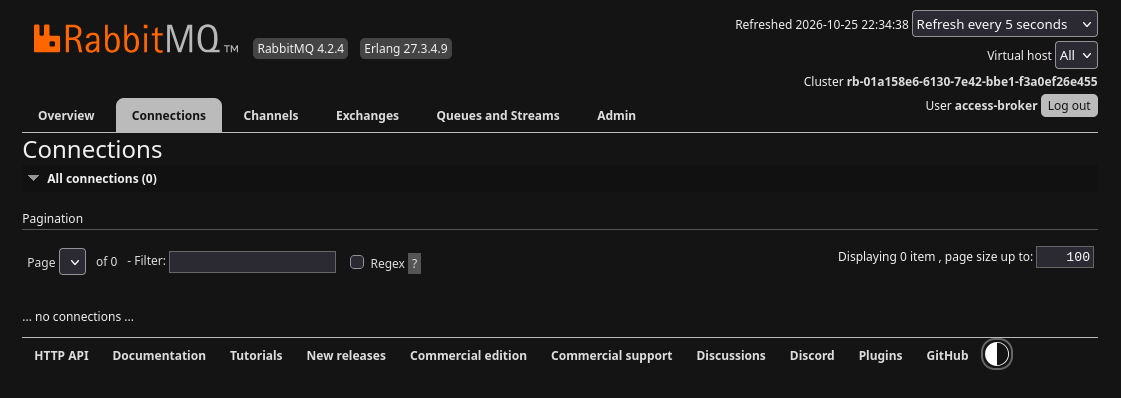Open the refresh interval dropdown

point(1004,24)
